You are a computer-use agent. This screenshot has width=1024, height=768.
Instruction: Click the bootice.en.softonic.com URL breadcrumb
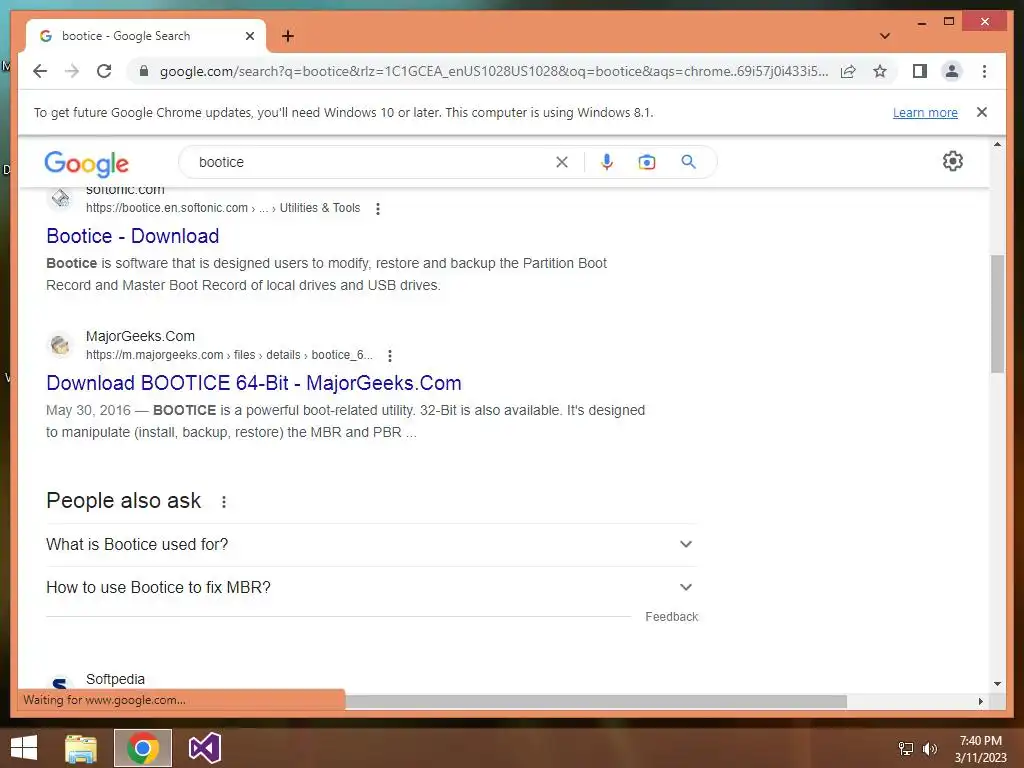pyautogui.click(x=223, y=208)
